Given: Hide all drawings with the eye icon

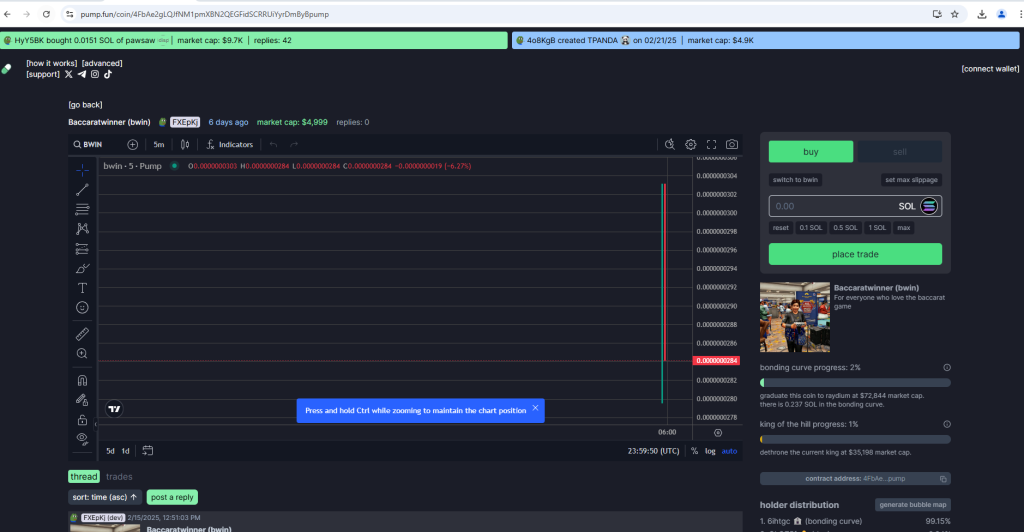Looking at the screenshot, I should click(82, 438).
